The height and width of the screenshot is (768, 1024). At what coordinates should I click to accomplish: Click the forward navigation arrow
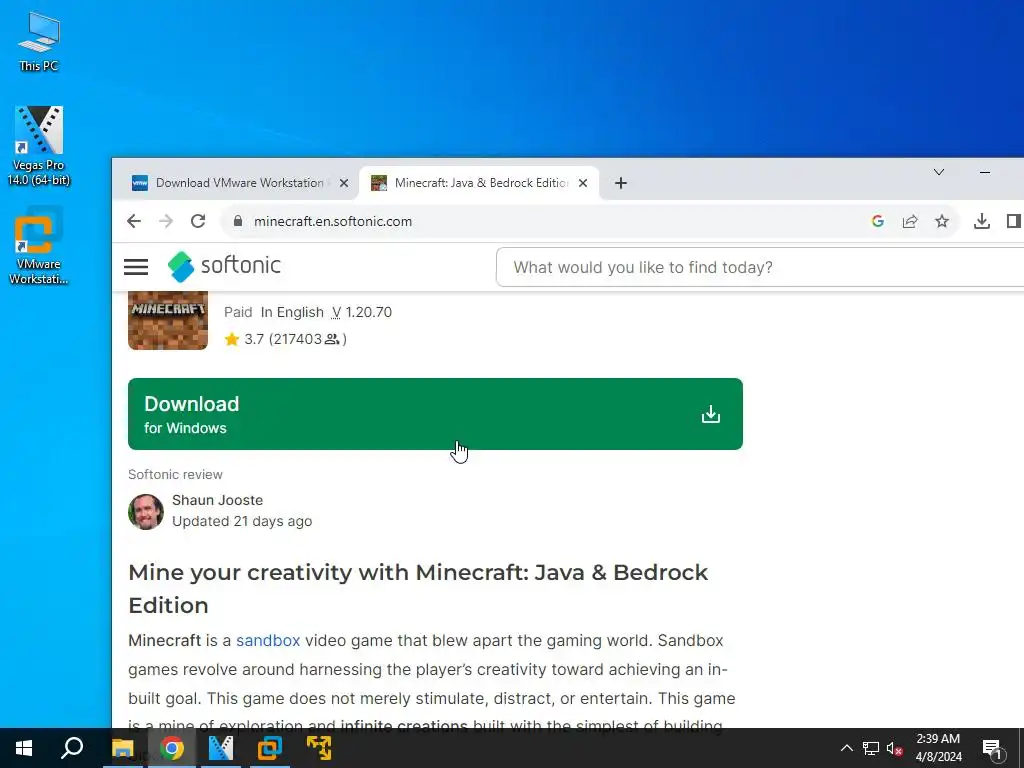166,221
